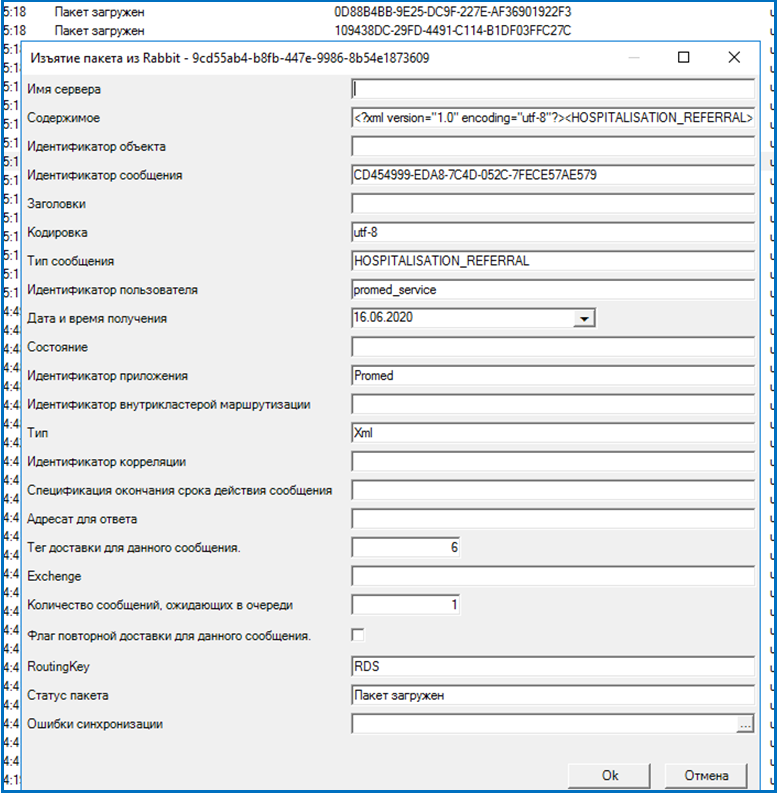Click the Содержимое XML field
This screenshot has width=777, height=793.
(553, 118)
